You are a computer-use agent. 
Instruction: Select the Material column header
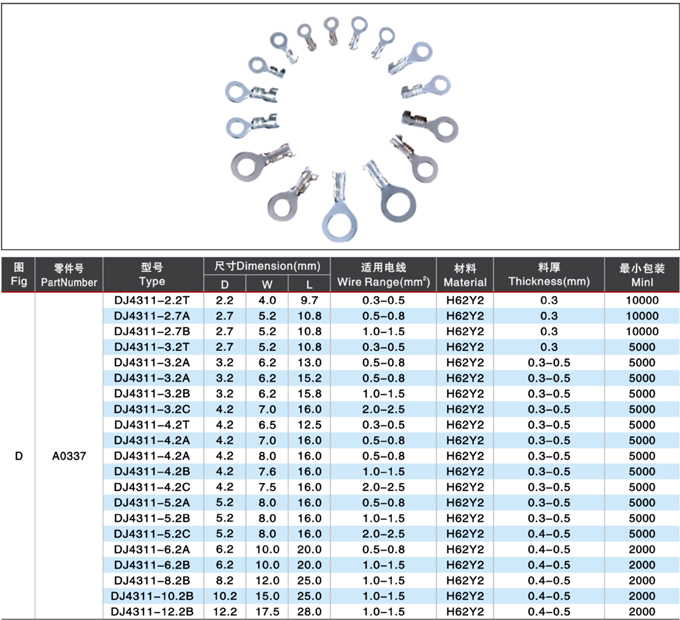pos(465,276)
